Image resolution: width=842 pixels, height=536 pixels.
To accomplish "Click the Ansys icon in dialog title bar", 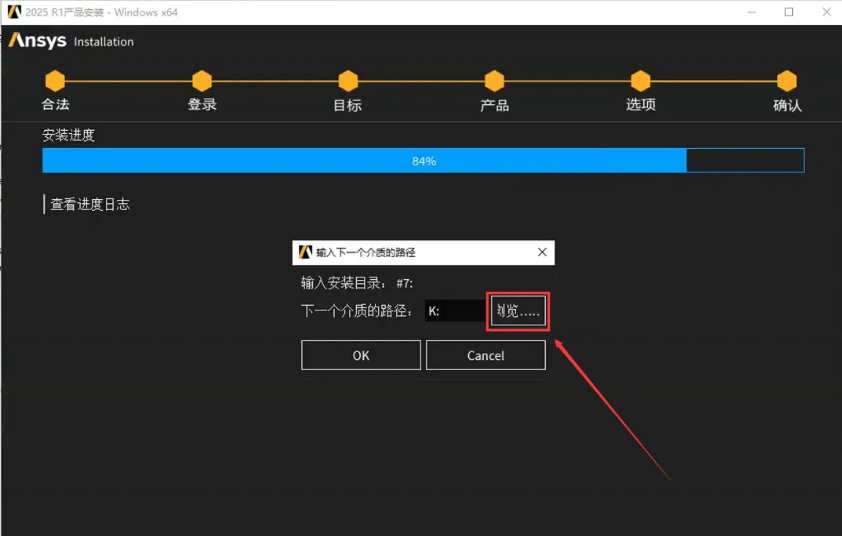I will coord(305,252).
